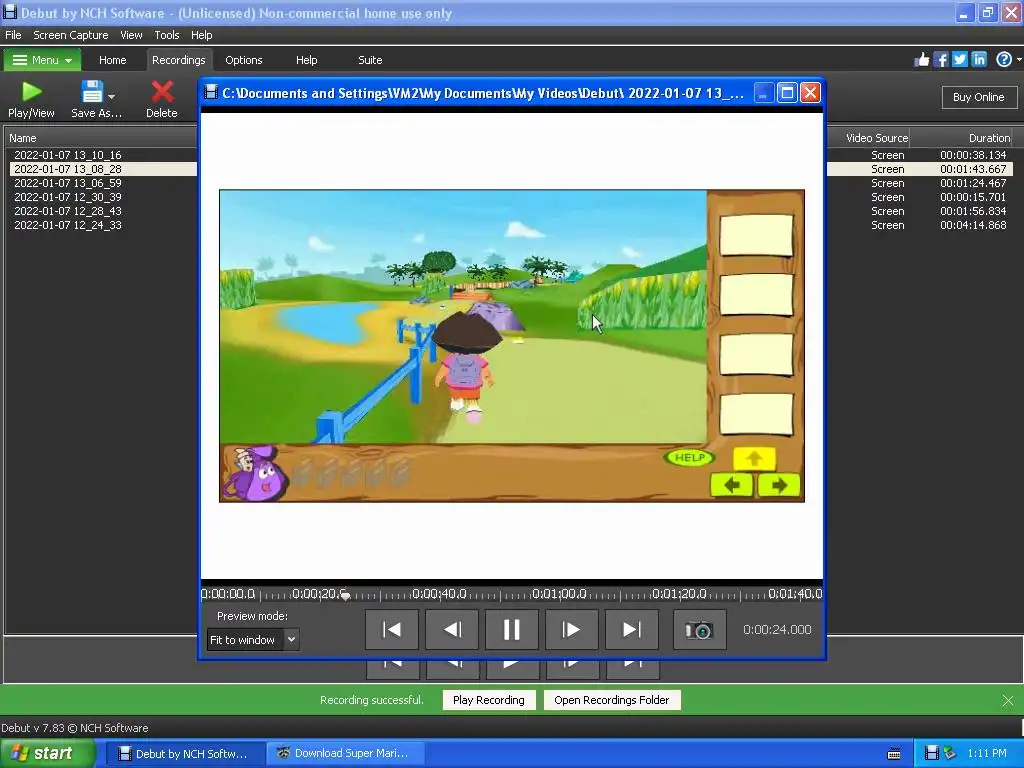Click the video preview frame
Image resolution: width=1024 pixels, height=768 pixels.
point(511,345)
